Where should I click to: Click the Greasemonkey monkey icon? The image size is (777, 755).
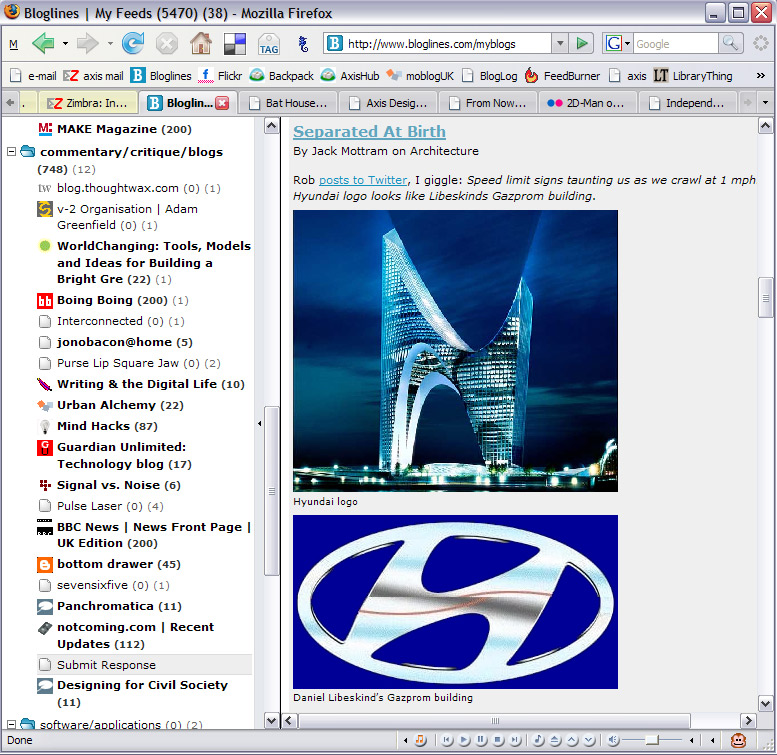(738, 740)
